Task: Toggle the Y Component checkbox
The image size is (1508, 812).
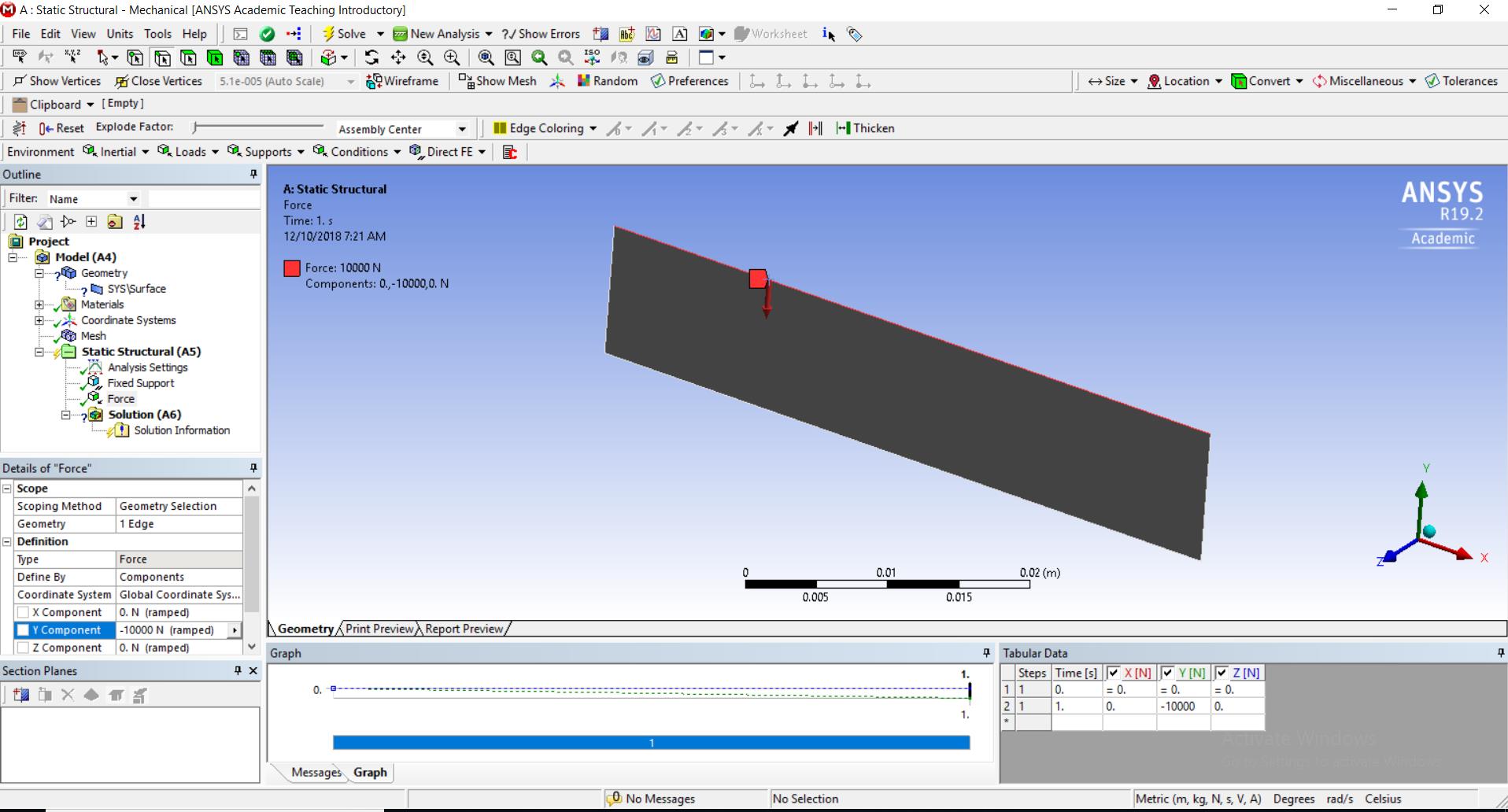Action: point(24,630)
